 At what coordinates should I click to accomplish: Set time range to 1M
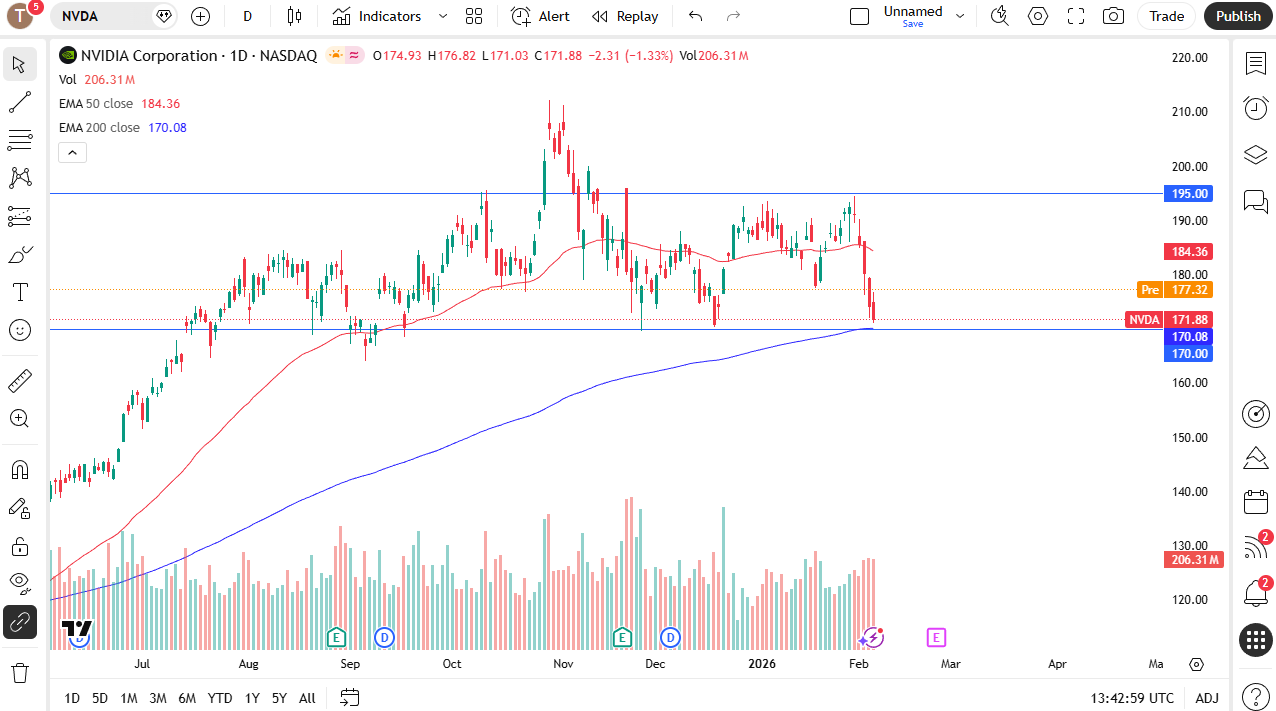(x=129, y=698)
